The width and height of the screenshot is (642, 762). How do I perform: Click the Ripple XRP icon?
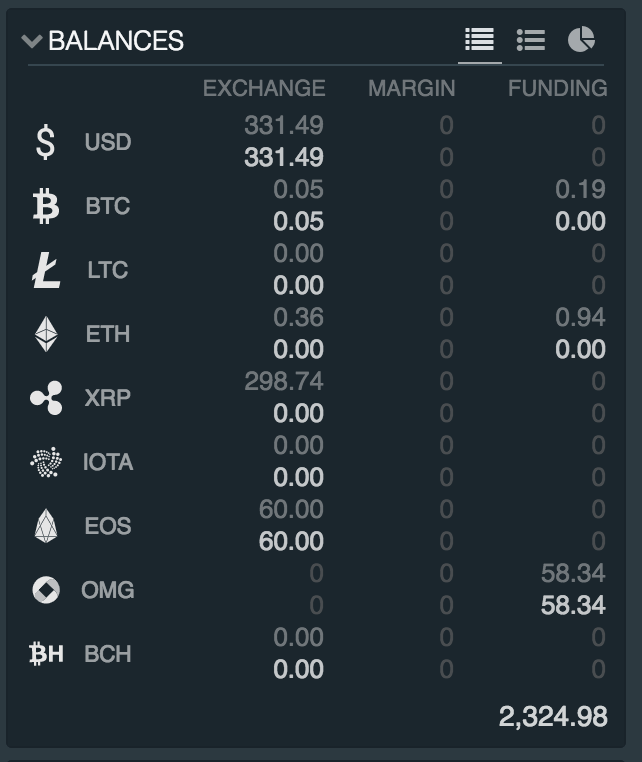[45, 398]
